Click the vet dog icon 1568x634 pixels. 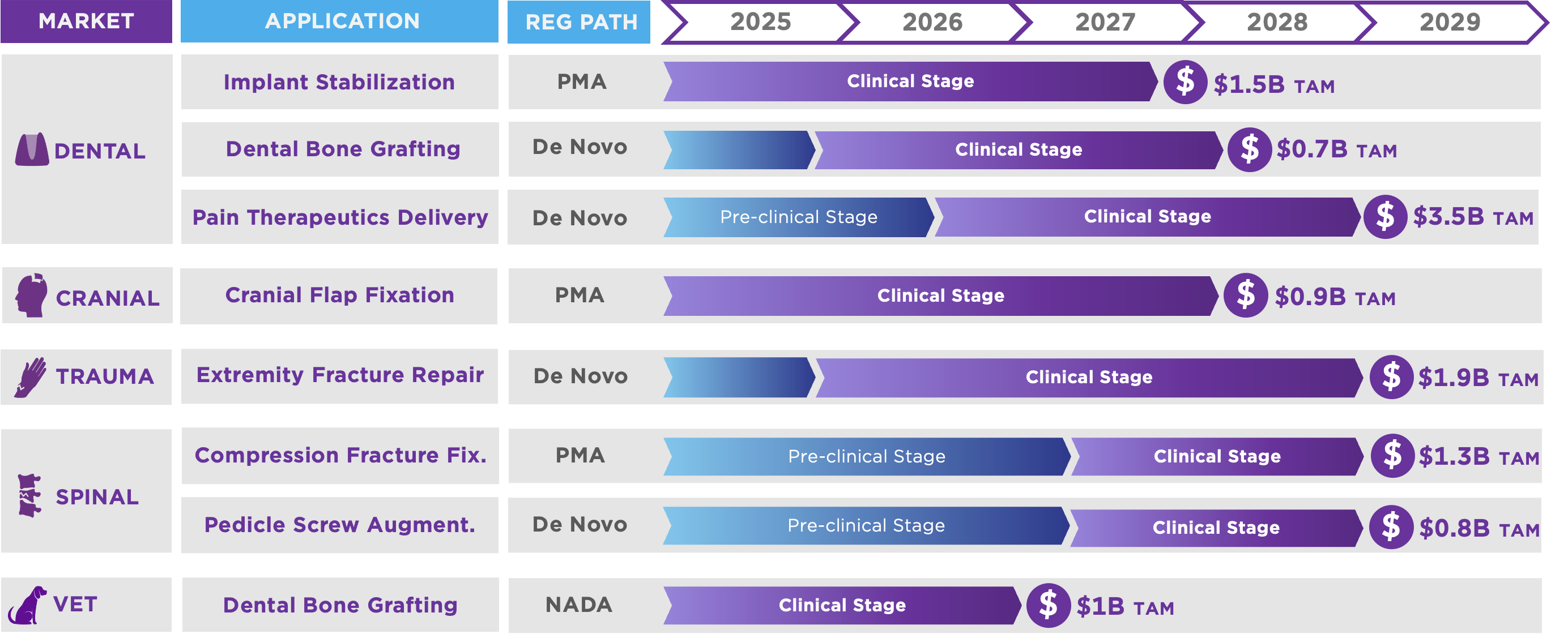click(27, 605)
